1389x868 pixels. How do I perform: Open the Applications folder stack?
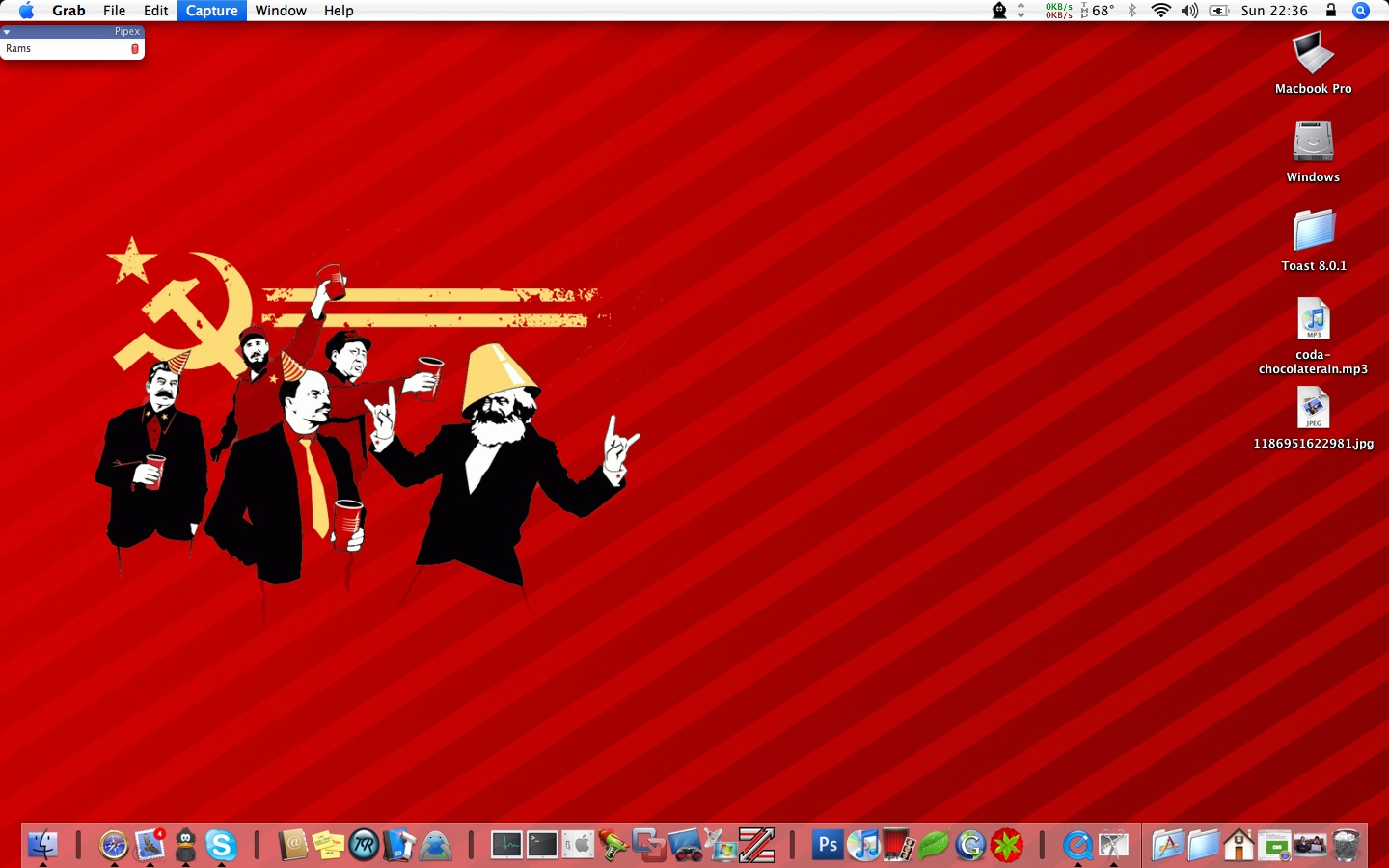1167,846
